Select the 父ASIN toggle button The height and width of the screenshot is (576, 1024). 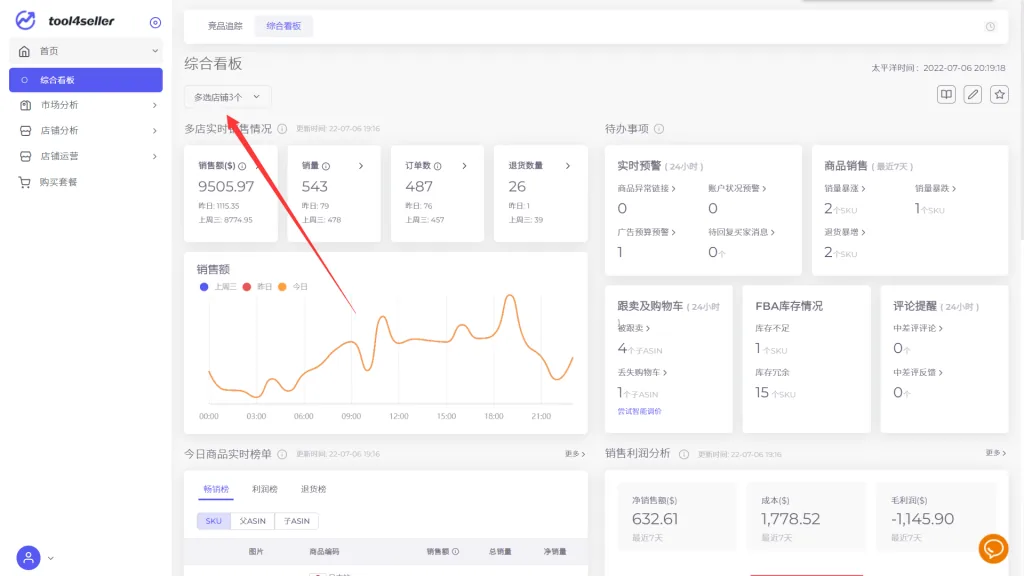[x=252, y=520]
